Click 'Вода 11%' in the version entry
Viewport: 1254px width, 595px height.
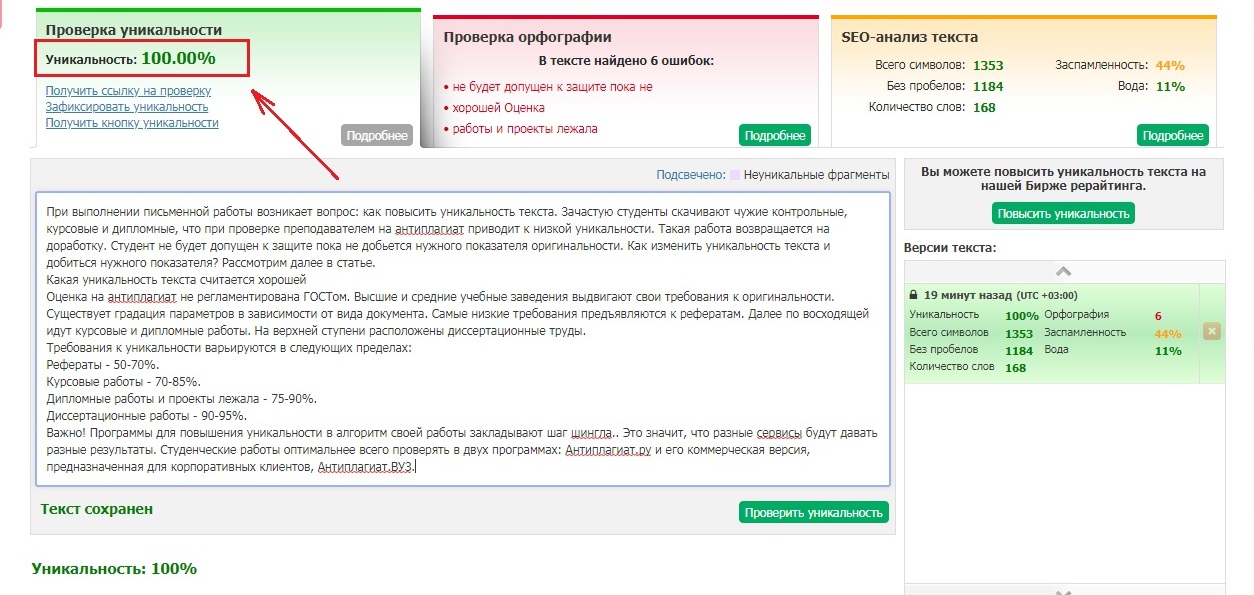pyautogui.click(x=1113, y=350)
